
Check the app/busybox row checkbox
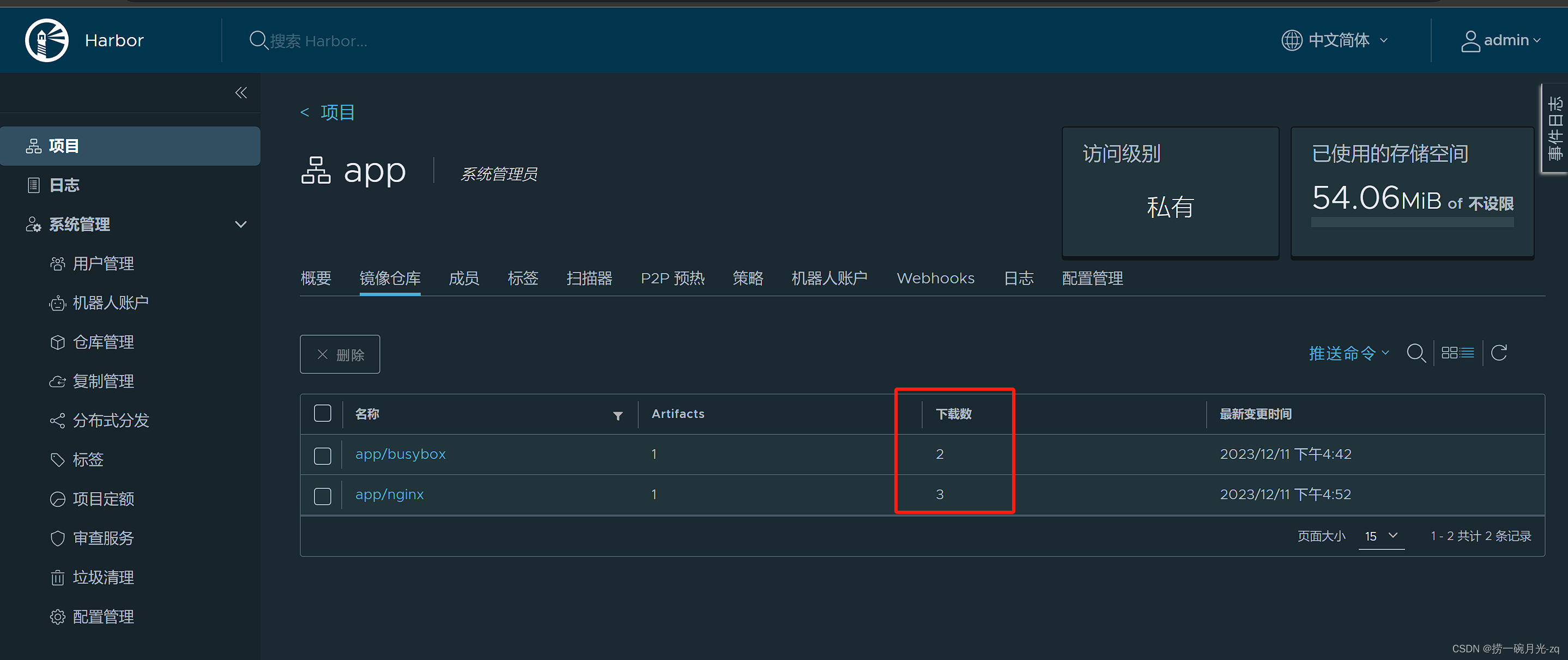323,456
